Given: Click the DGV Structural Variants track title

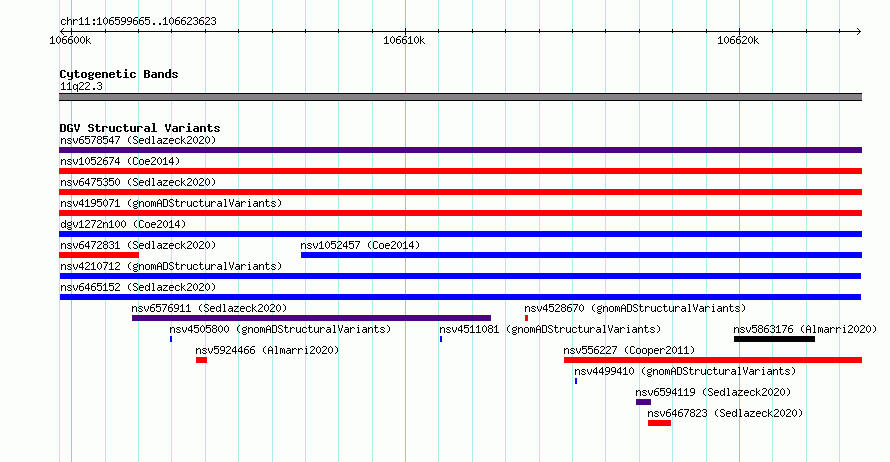Looking at the screenshot, I should point(140,128).
